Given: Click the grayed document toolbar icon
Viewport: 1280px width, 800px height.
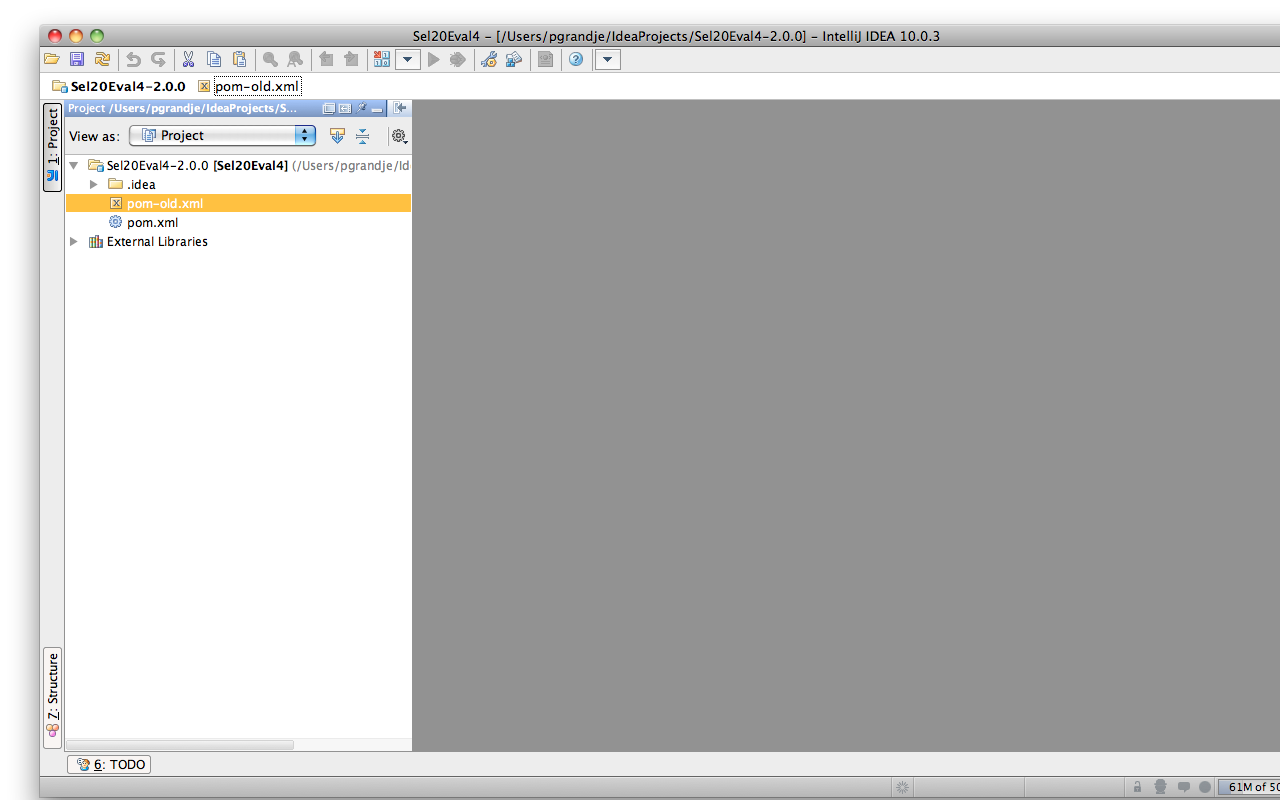Looking at the screenshot, I should [545, 60].
